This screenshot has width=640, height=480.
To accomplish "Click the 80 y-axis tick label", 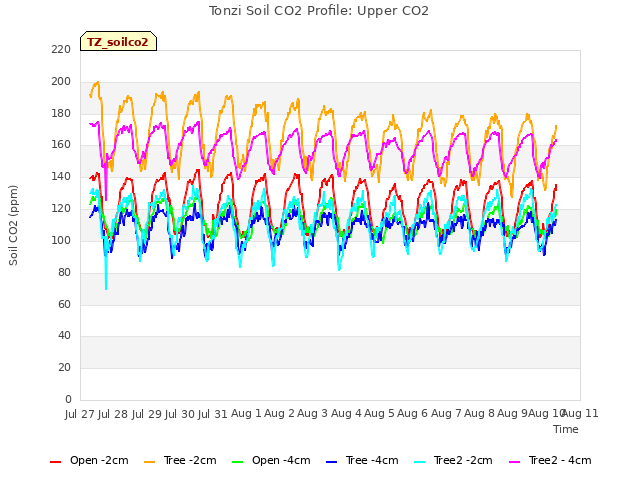I will tap(64, 272).
